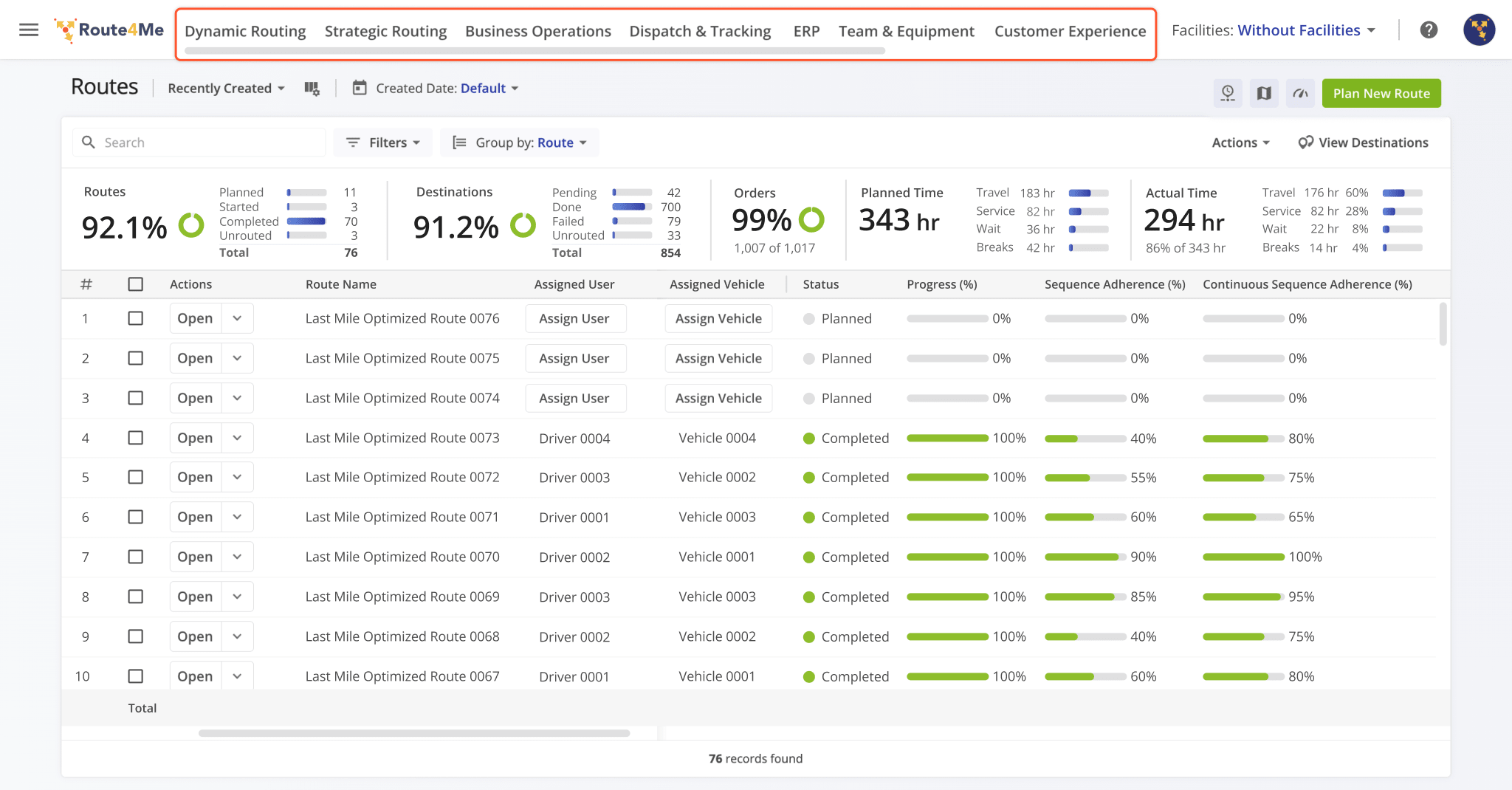The width and height of the screenshot is (1512, 790).
Task: Click the location pin tracking icon
Action: tap(1228, 94)
